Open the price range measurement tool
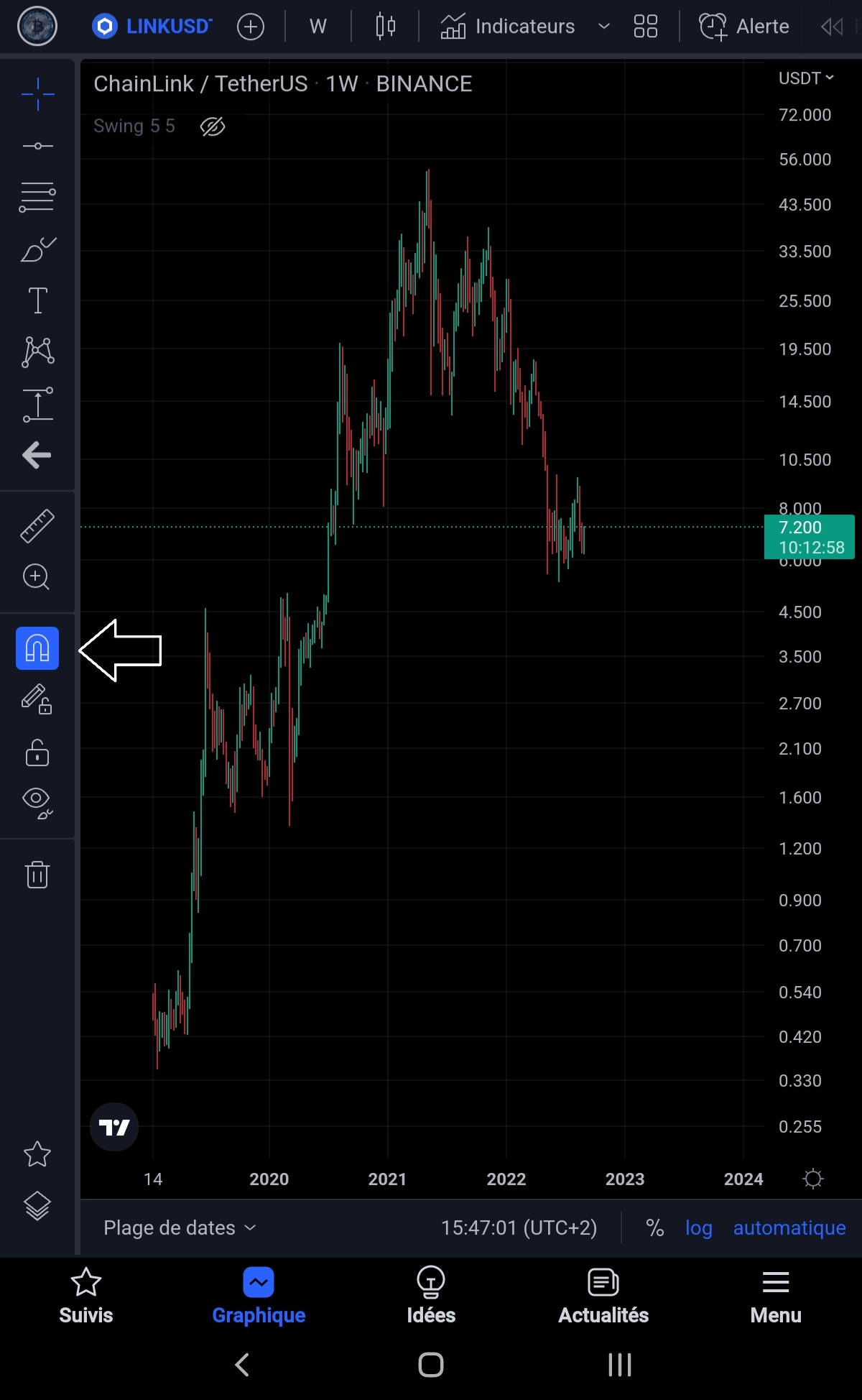This screenshot has height=1400, width=862. (37, 404)
